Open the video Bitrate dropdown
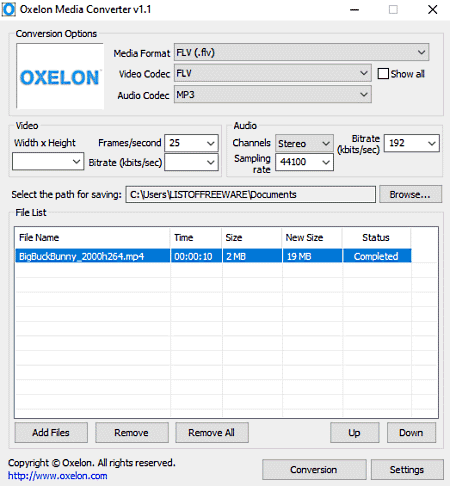450x486 pixels. (x=192, y=162)
